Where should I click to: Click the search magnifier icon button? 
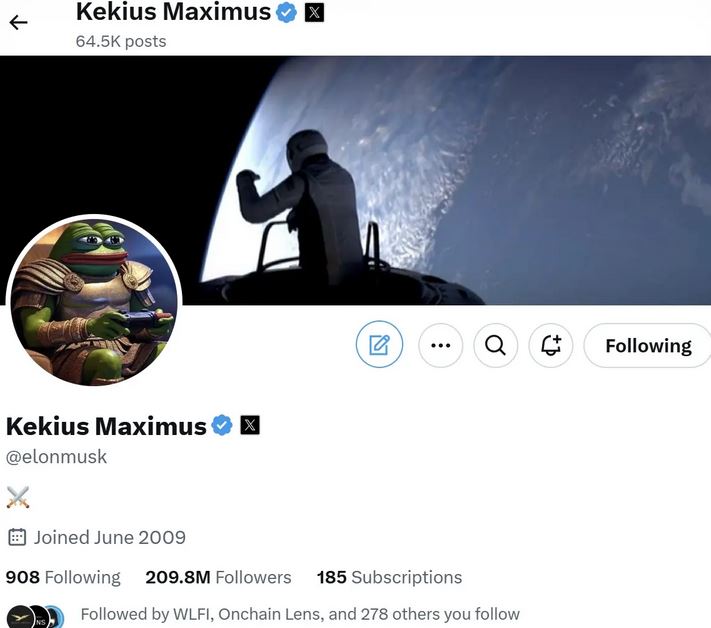coord(495,346)
